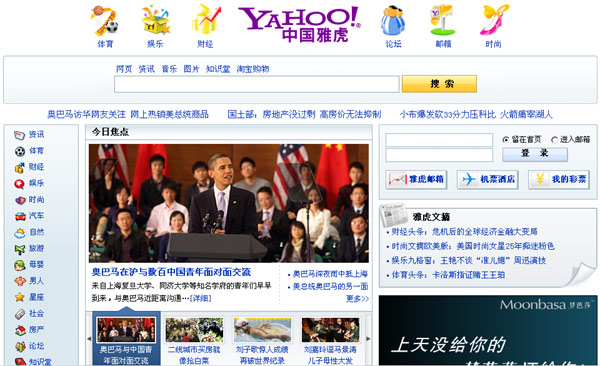Select the 进入邮箱 radio button

554,140
